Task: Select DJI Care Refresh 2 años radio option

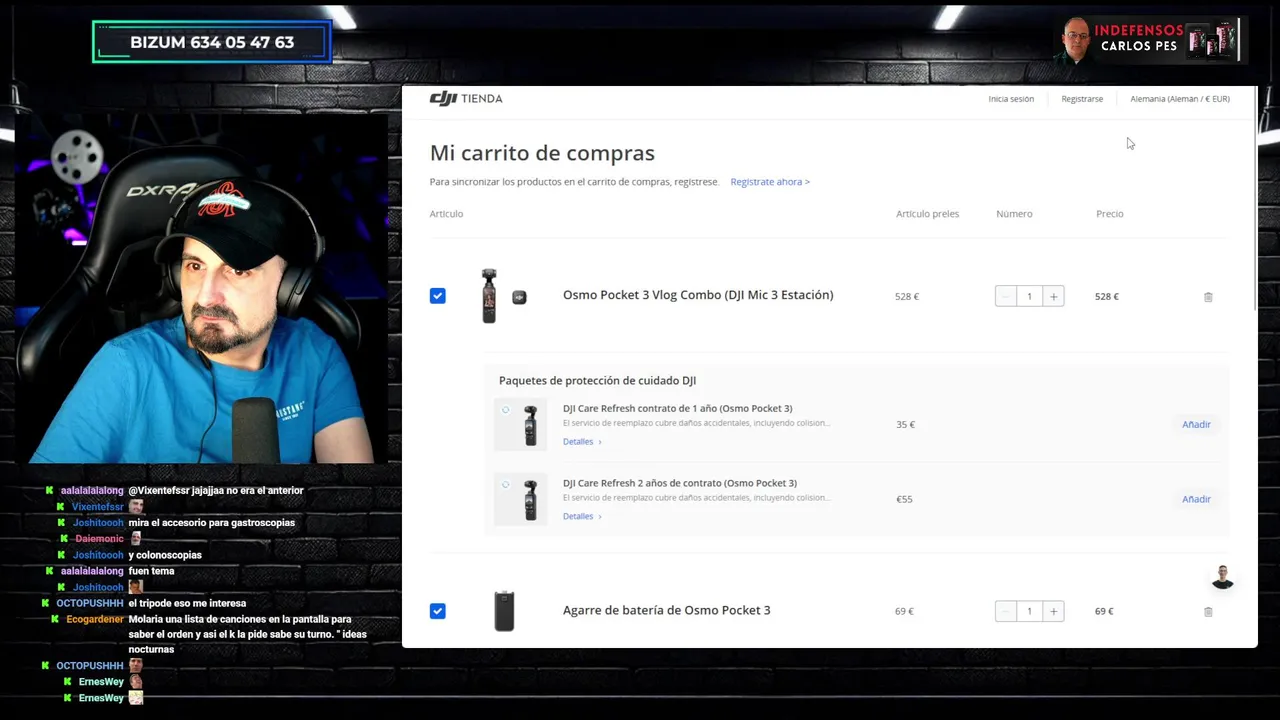Action: pos(506,485)
